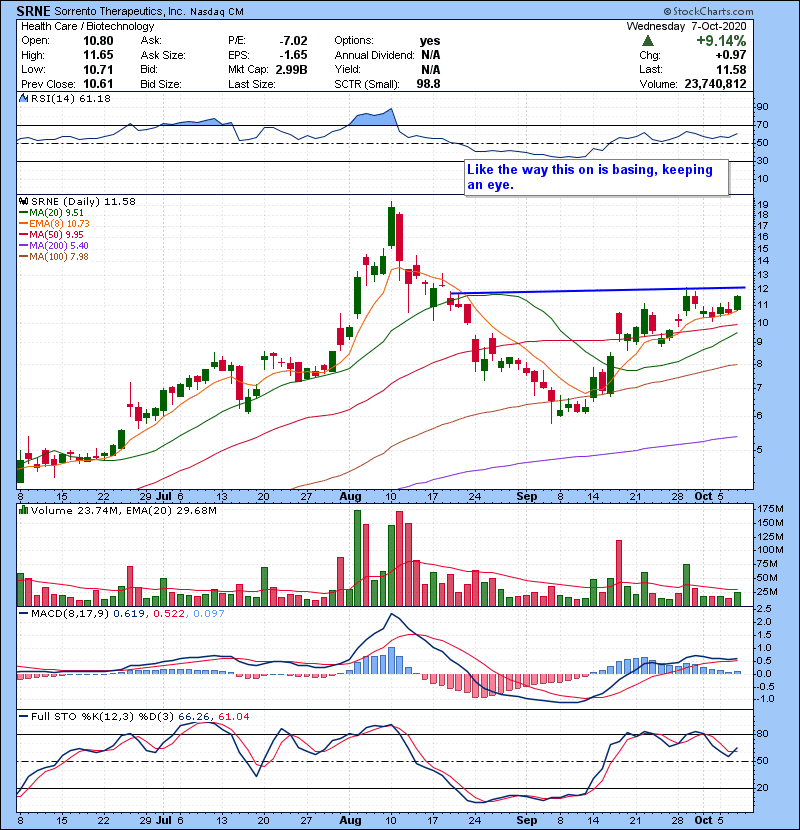
Task: Click the MA(50) 9.95 legend entry
Action: click(x=51, y=234)
